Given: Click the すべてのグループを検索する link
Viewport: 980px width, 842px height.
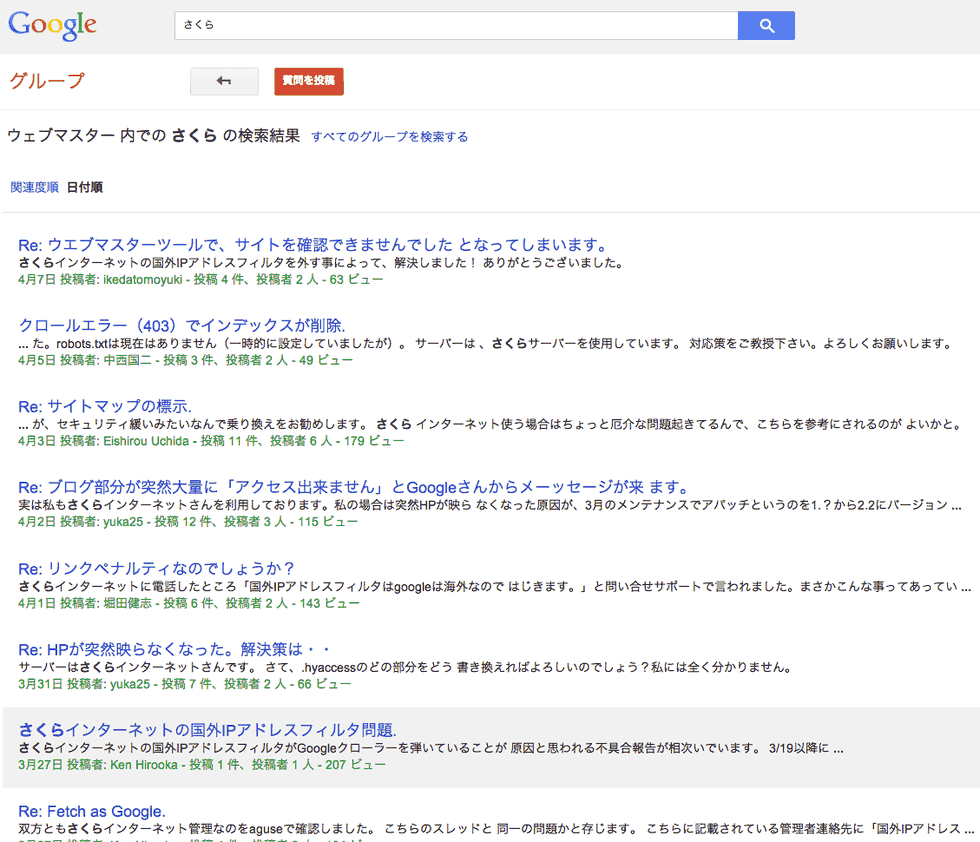Looking at the screenshot, I should (x=389, y=137).
